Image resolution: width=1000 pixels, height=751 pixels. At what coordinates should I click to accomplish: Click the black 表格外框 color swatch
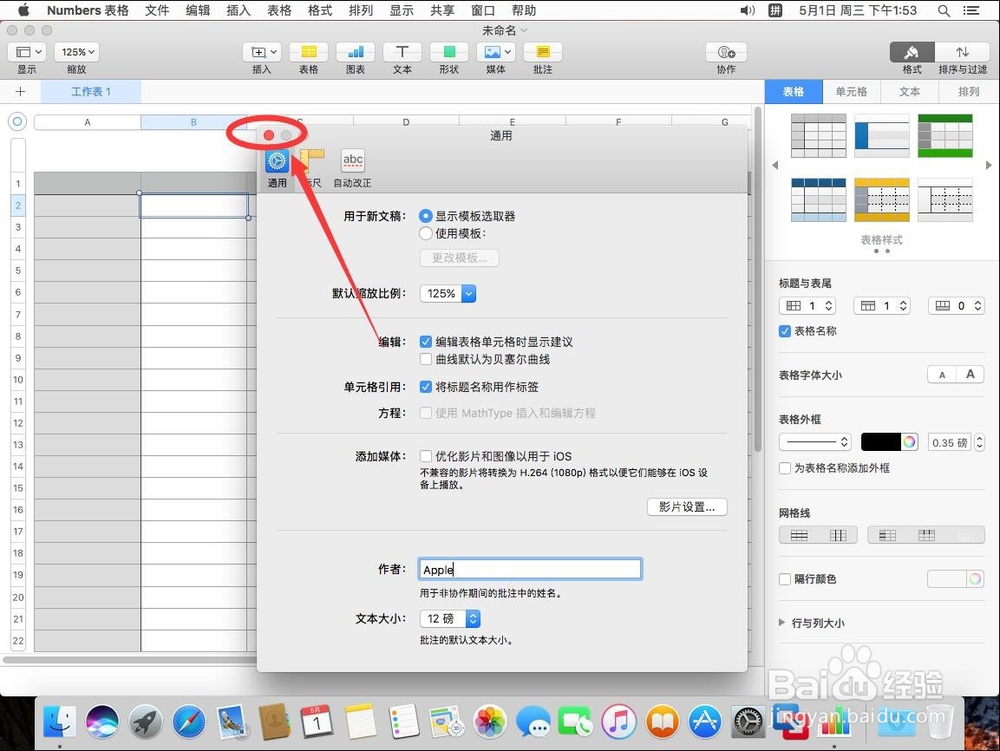883,441
